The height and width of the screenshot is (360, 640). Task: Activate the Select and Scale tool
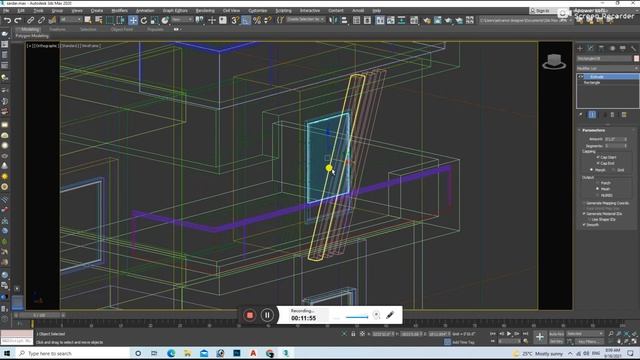coord(154,20)
